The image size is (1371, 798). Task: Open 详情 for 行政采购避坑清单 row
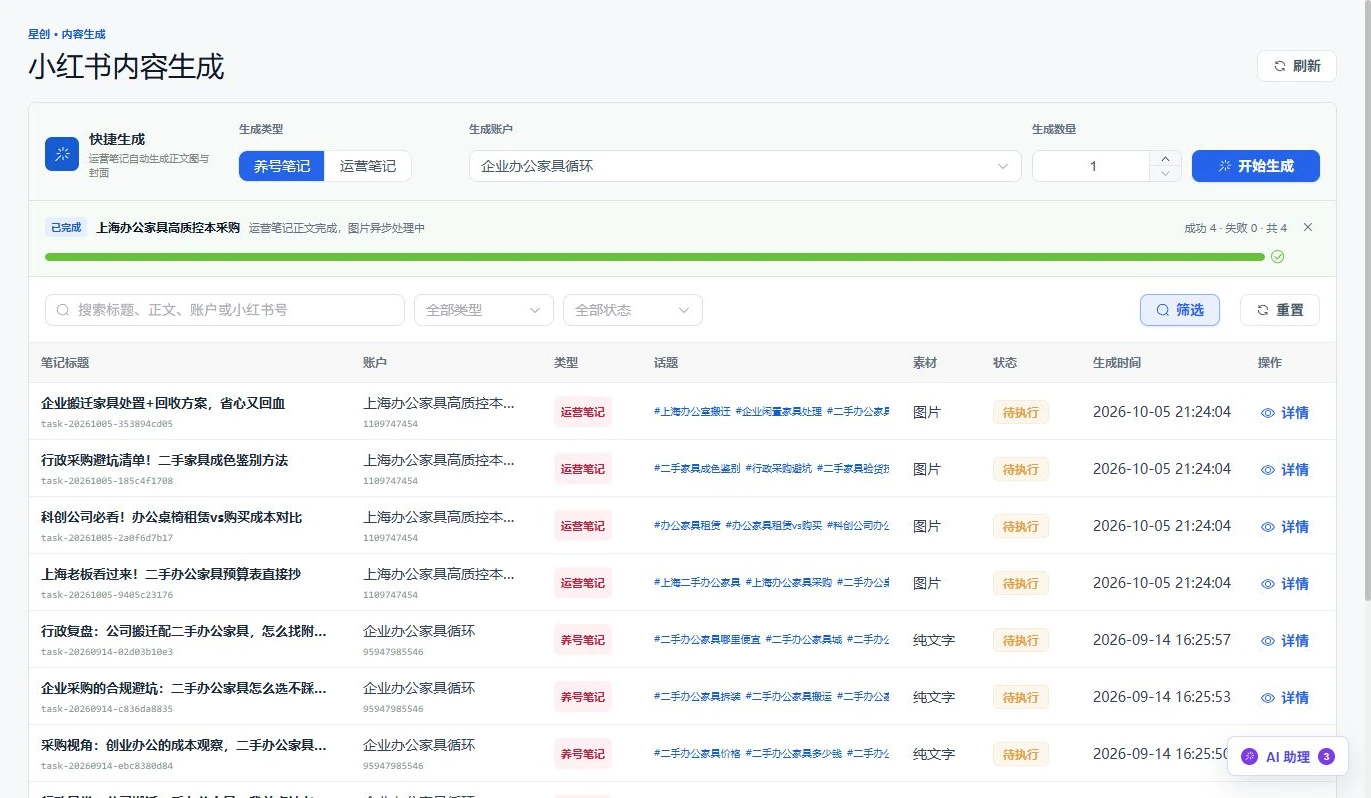click(1285, 469)
